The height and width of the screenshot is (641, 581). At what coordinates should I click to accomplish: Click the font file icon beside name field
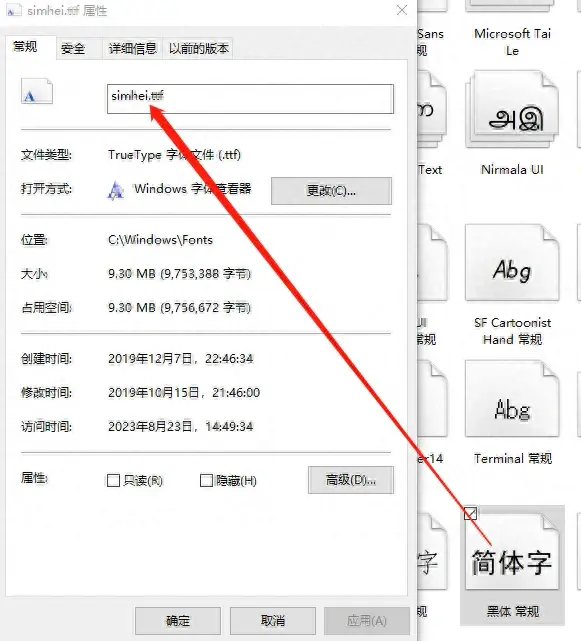pos(37,91)
